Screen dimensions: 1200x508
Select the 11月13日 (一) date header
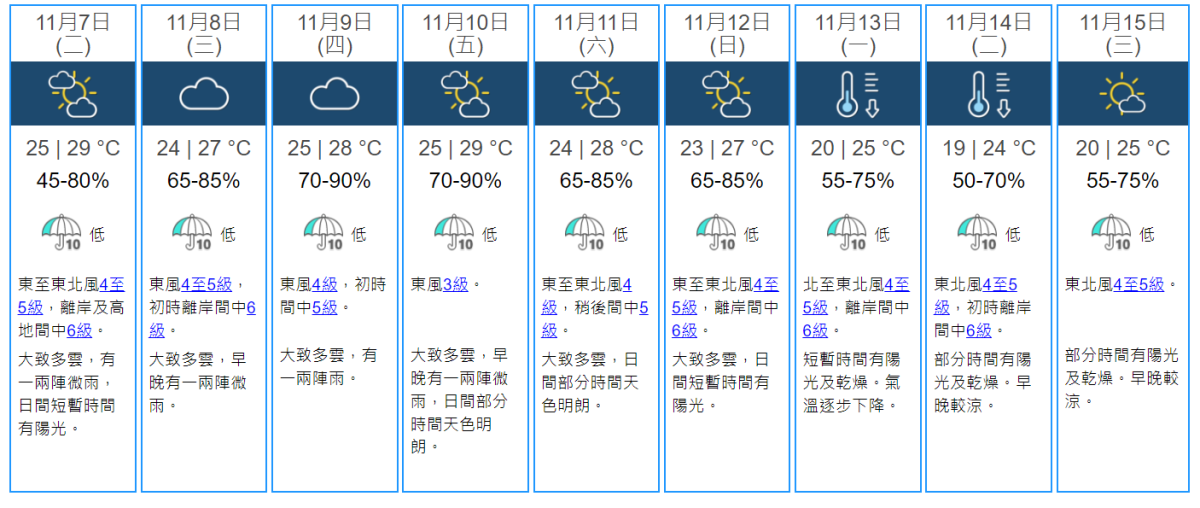point(857,32)
